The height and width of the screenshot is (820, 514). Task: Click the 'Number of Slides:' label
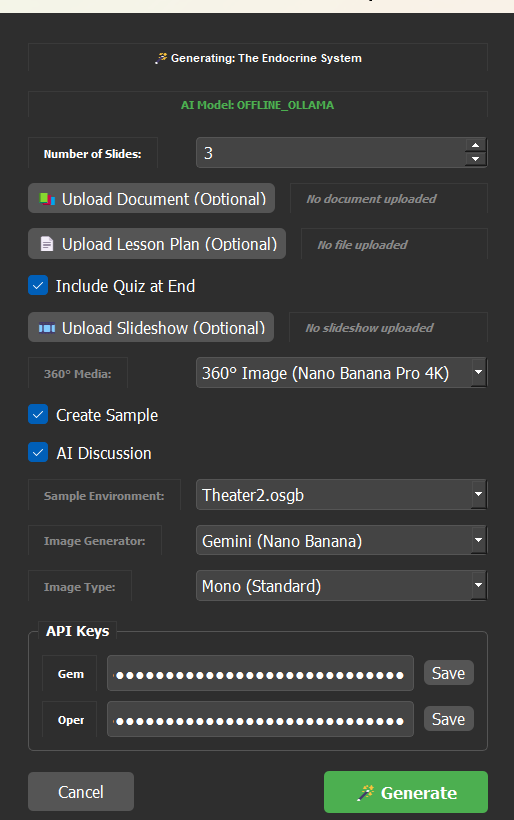click(93, 154)
